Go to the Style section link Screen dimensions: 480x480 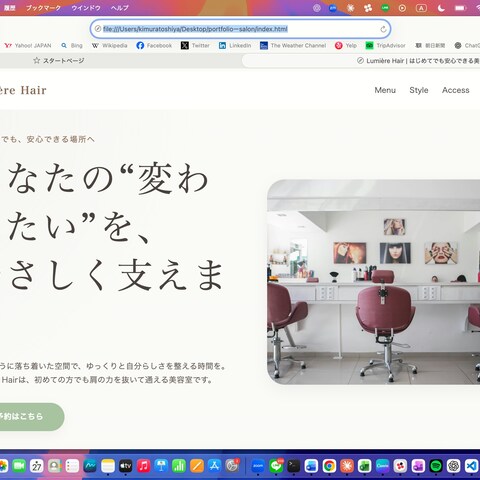pyautogui.click(x=419, y=90)
